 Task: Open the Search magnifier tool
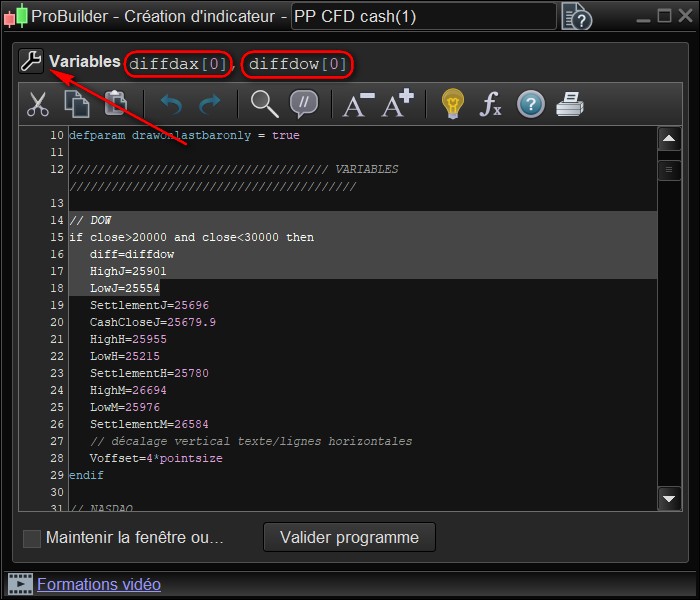264,104
